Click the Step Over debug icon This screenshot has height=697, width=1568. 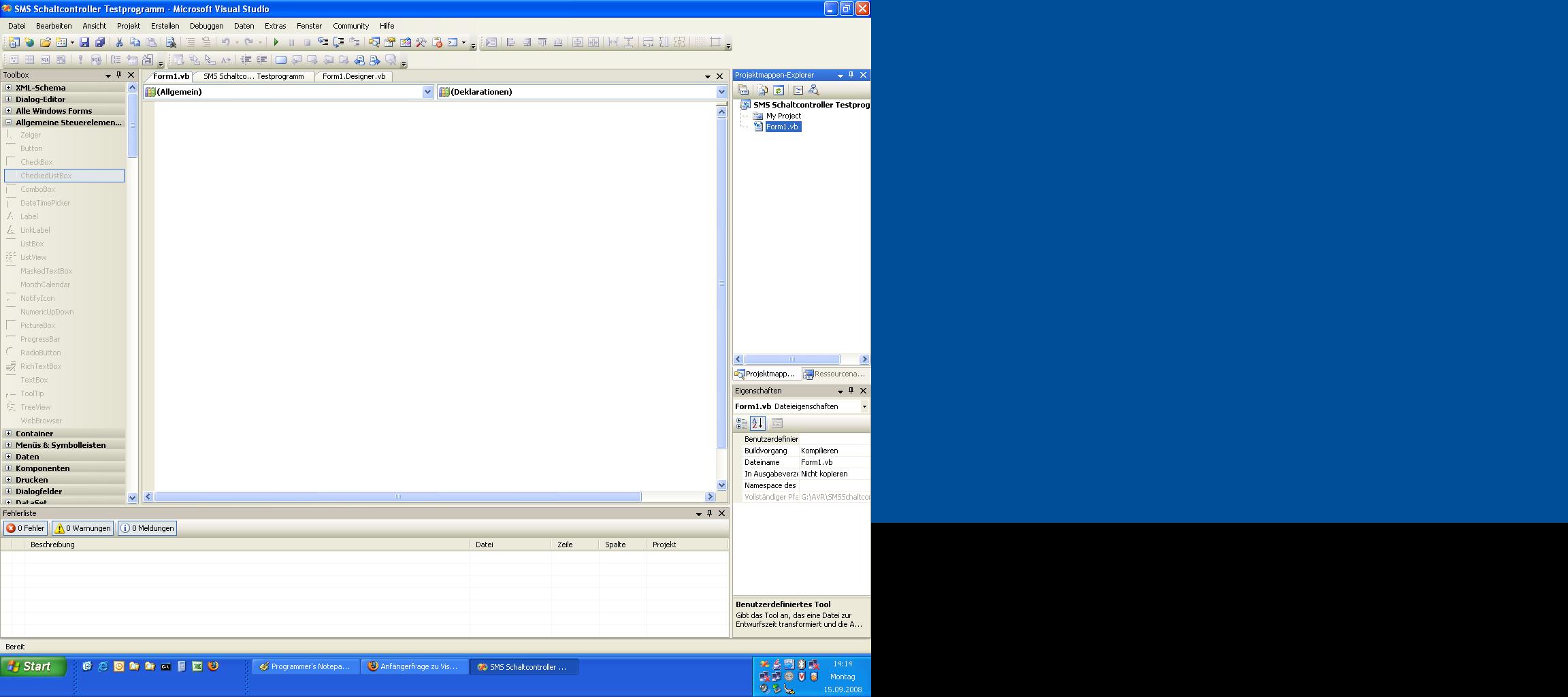click(339, 42)
